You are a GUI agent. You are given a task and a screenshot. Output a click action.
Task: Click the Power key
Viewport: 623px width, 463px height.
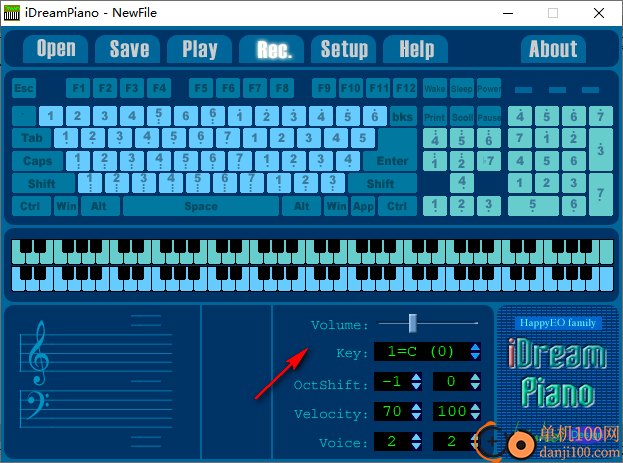pyautogui.click(x=489, y=88)
